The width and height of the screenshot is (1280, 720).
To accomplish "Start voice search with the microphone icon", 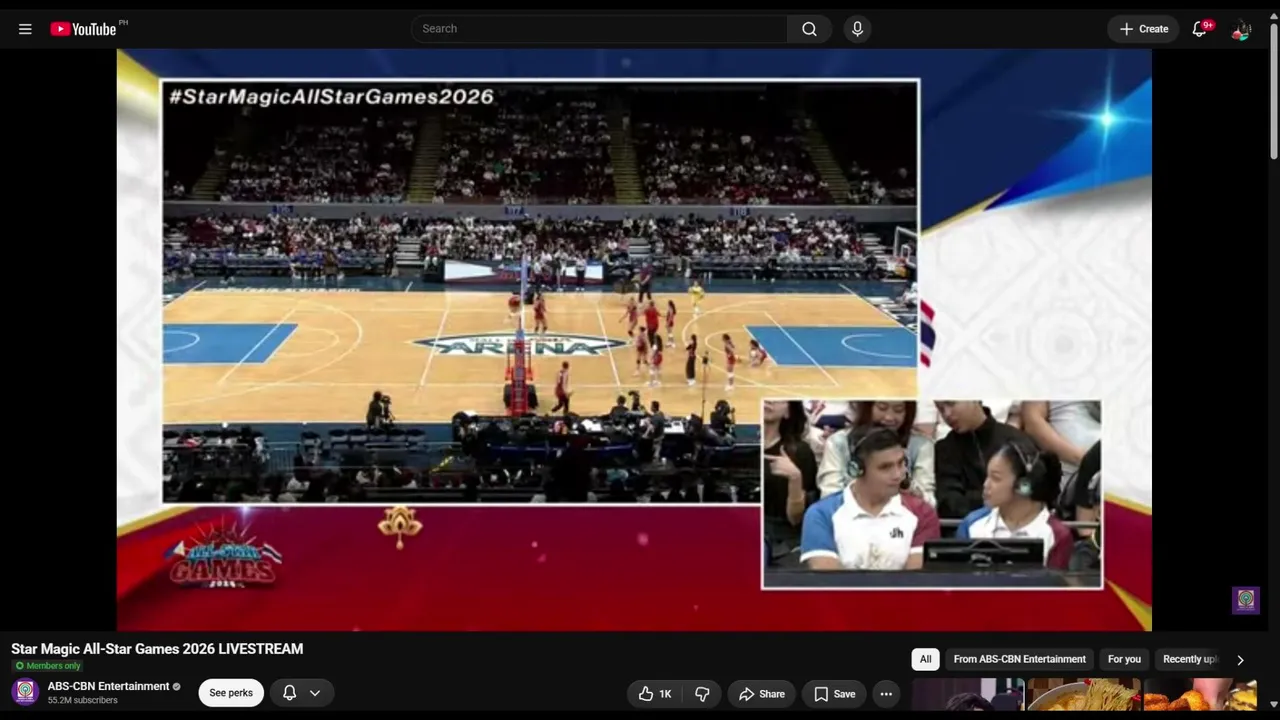I will point(857,29).
